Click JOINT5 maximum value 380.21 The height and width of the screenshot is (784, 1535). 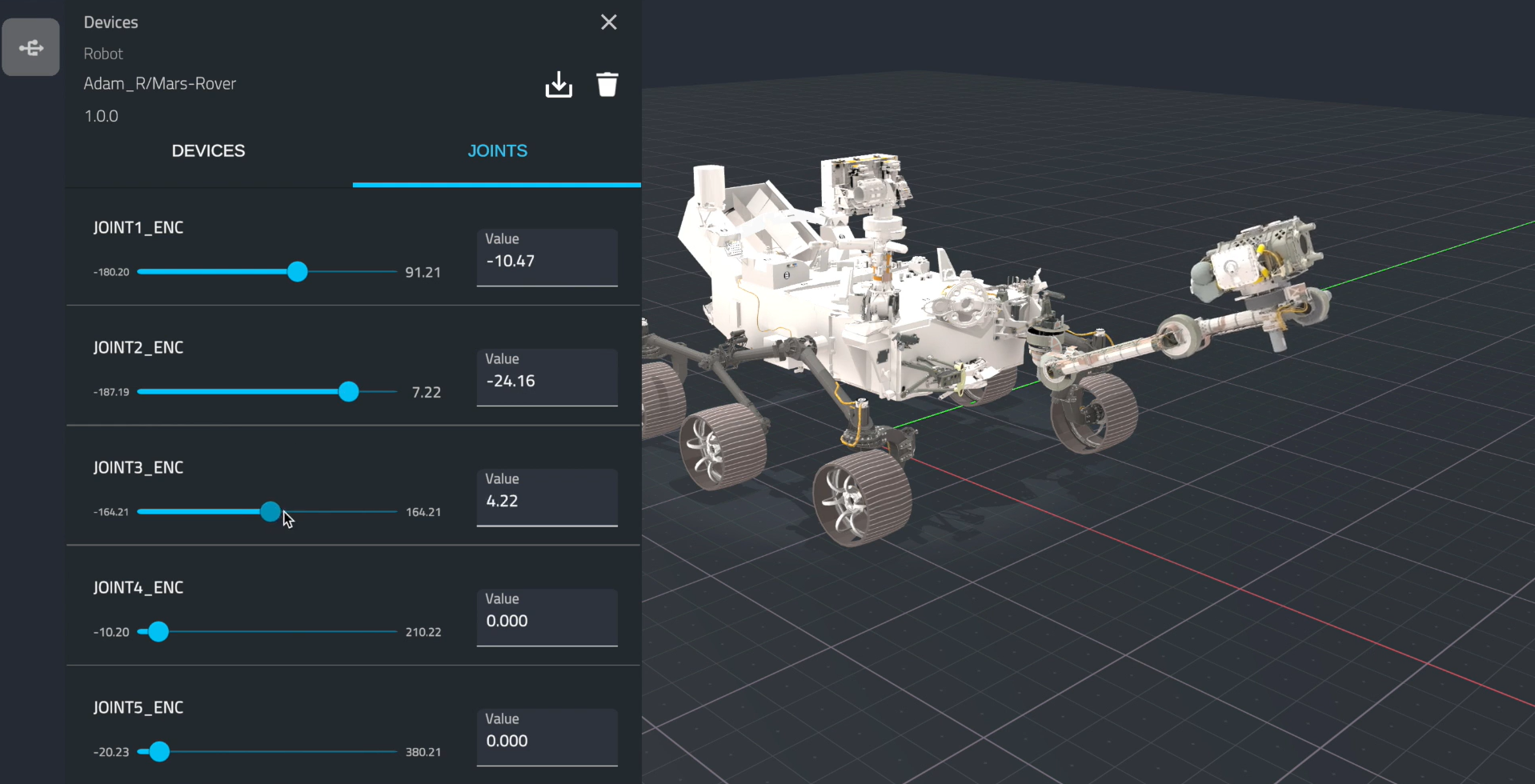(x=423, y=752)
